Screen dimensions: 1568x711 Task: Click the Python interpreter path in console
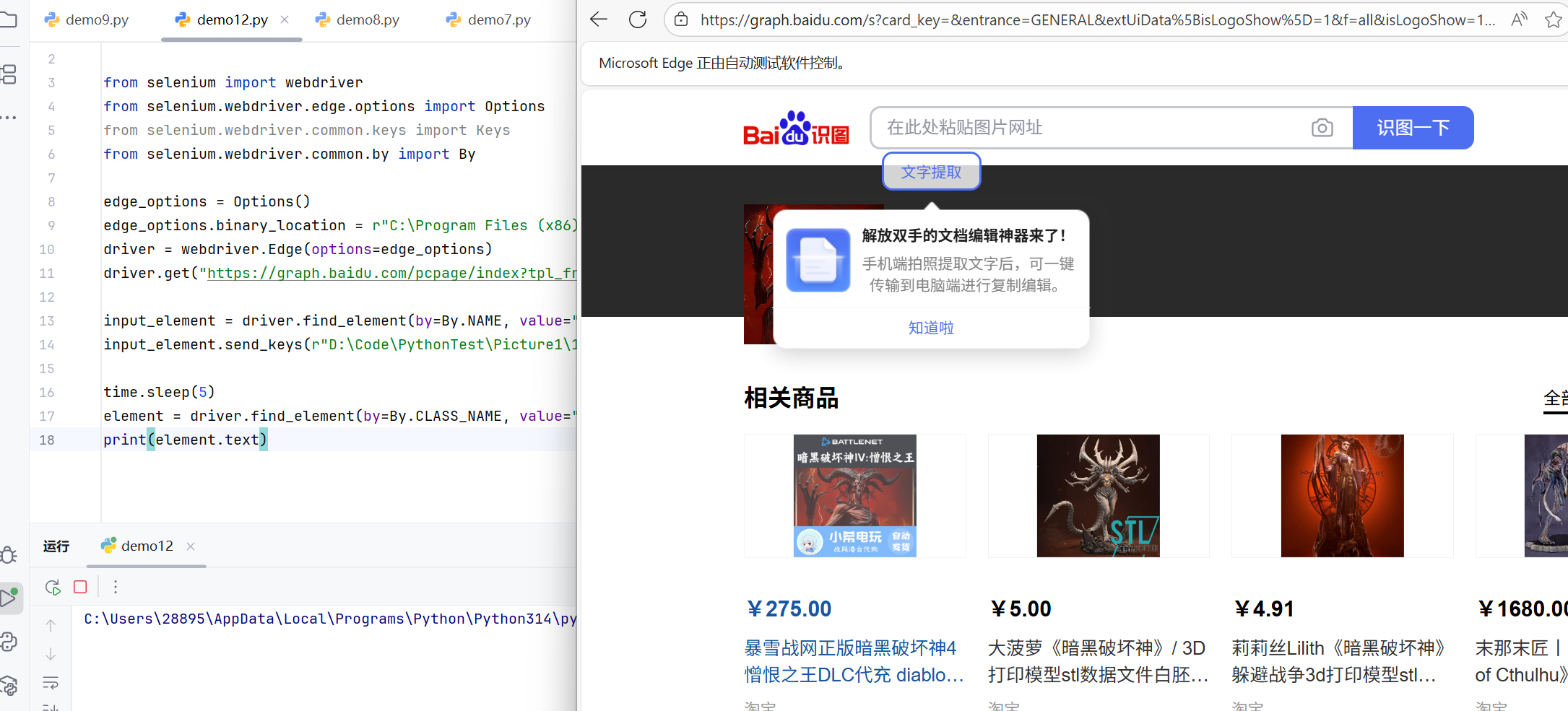(330, 619)
